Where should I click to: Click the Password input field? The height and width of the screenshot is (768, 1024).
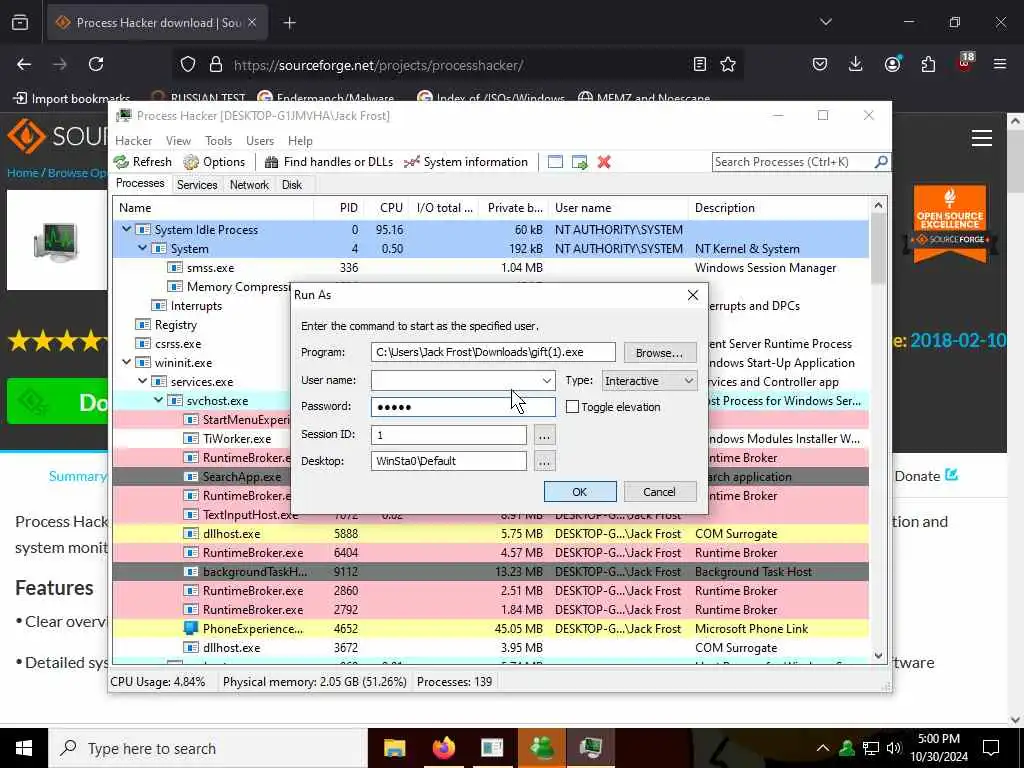coord(463,407)
